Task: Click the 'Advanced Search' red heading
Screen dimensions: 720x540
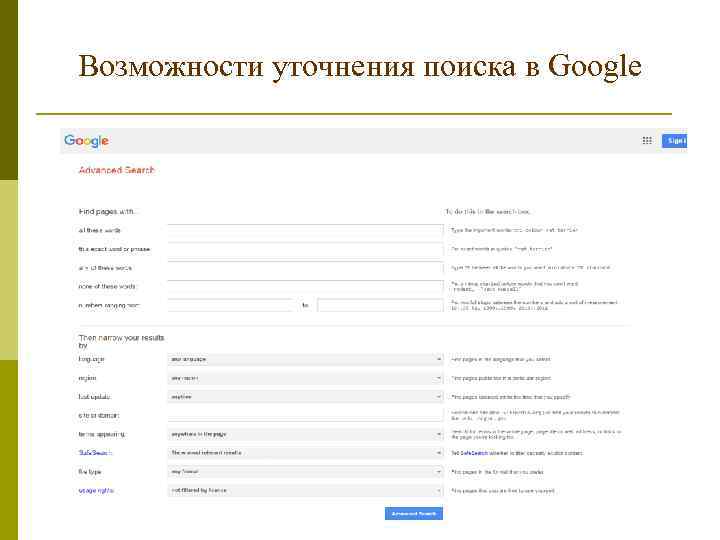Action: 117,170
